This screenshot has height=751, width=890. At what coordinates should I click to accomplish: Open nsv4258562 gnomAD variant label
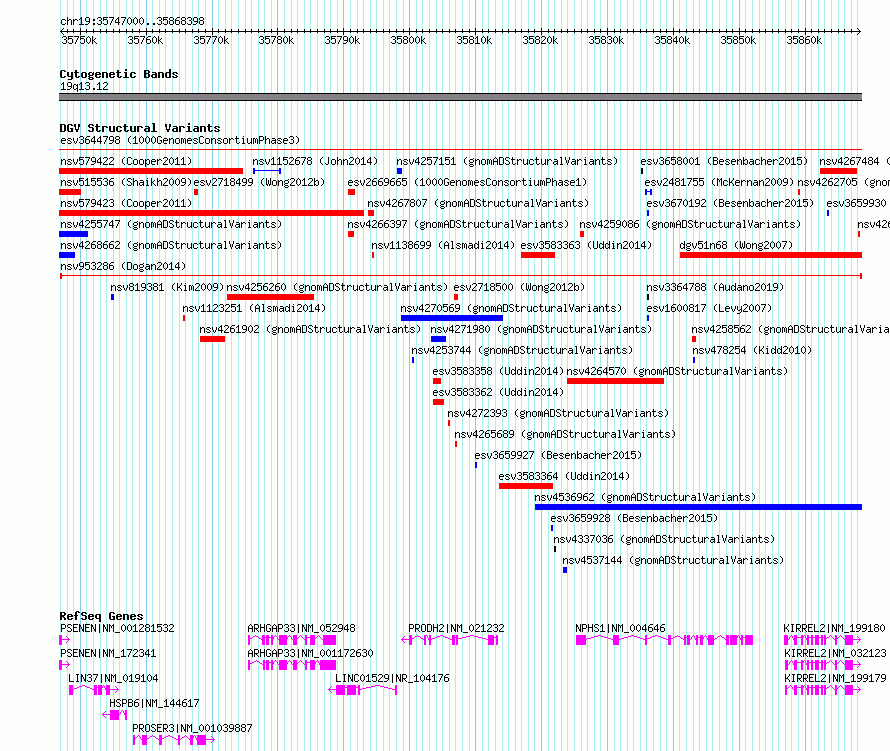point(790,329)
